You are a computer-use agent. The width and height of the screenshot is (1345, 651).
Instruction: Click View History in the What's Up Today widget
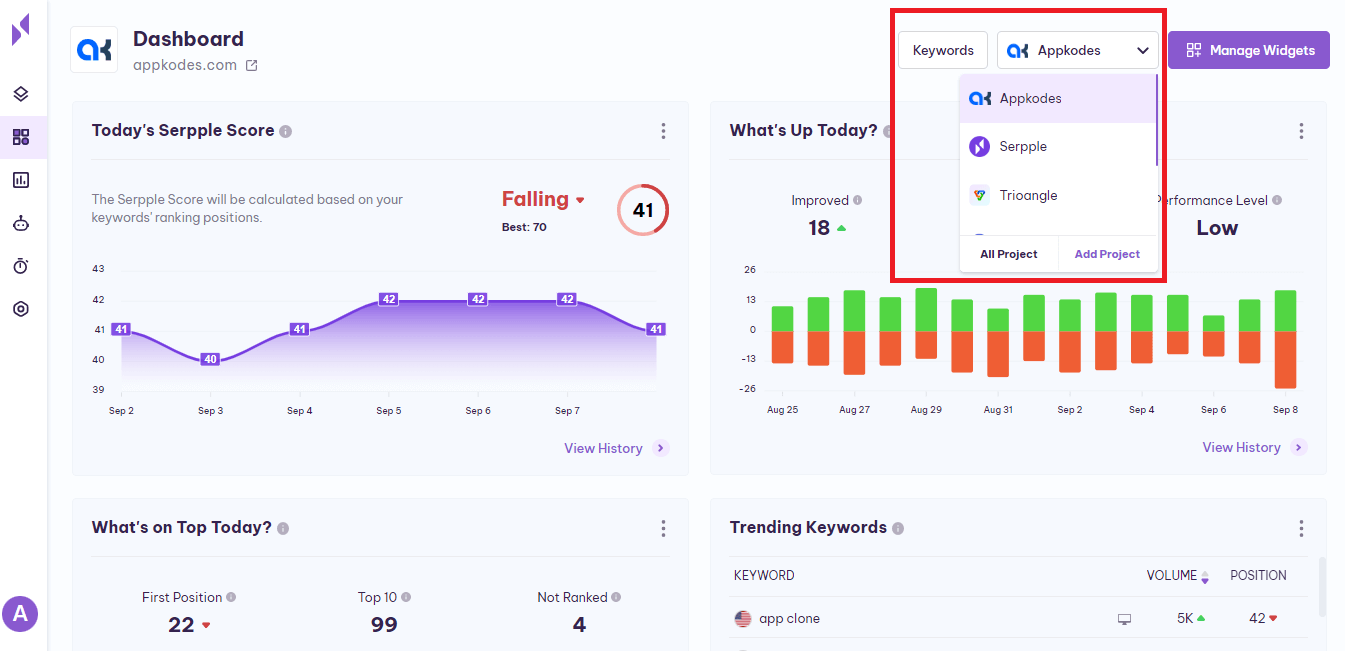1254,447
